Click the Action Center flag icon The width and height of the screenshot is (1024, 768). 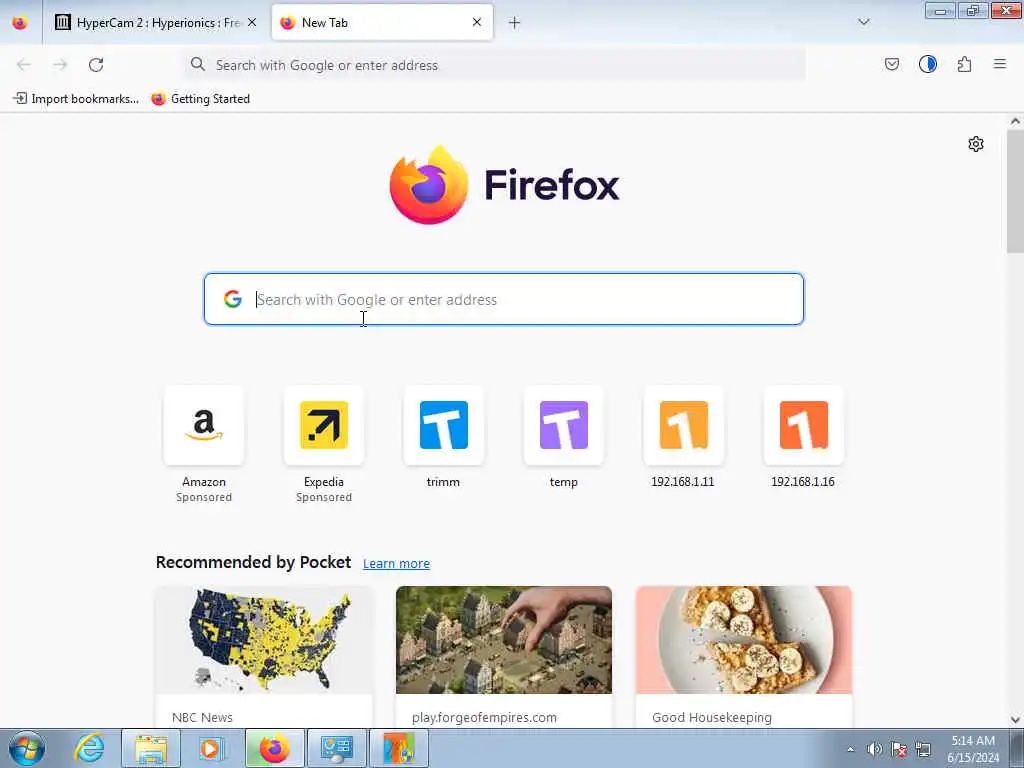tap(899, 749)
